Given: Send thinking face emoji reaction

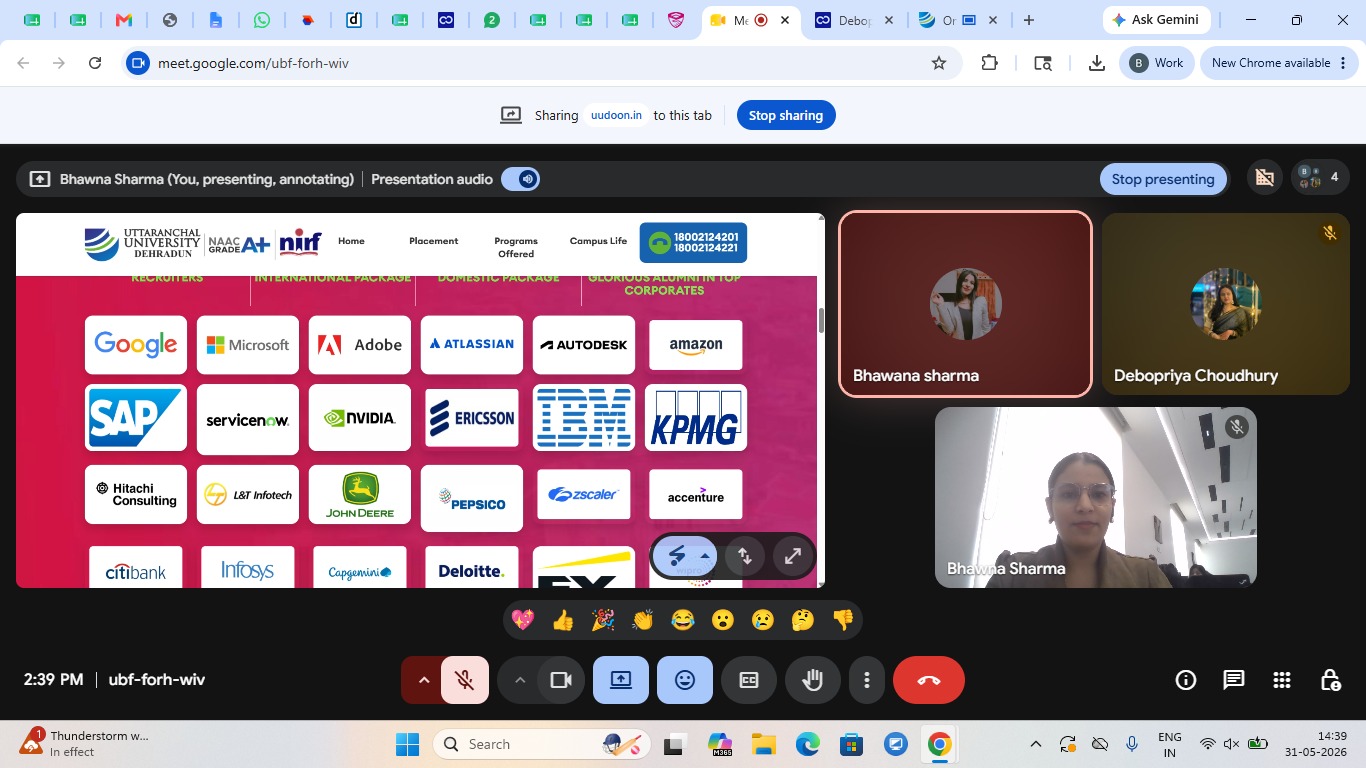Looking at the screenshot, I should point(803,620).
